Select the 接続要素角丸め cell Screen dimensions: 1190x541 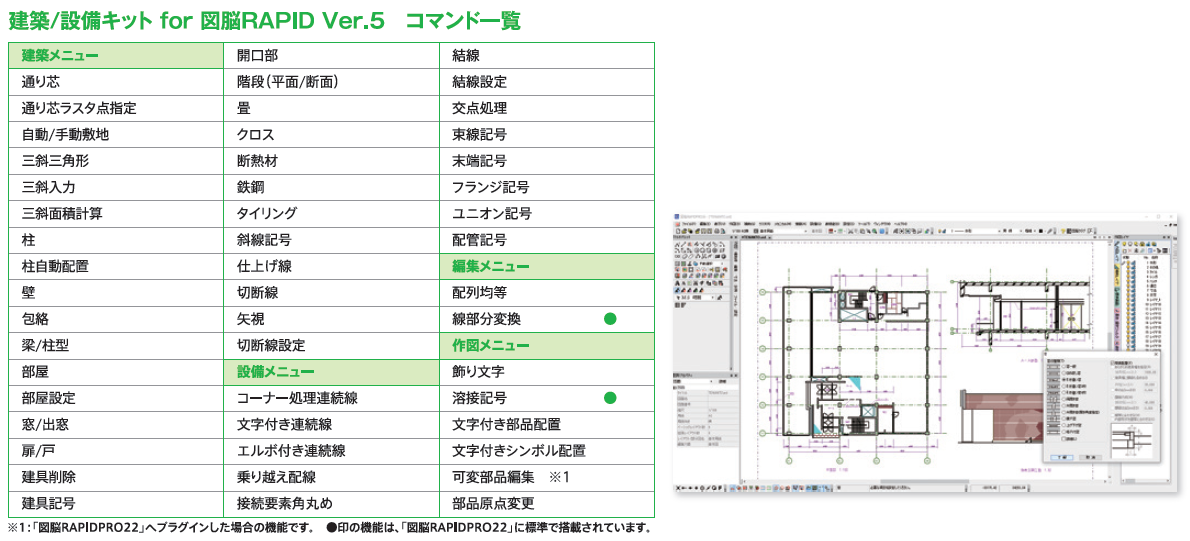click(331, 504)
